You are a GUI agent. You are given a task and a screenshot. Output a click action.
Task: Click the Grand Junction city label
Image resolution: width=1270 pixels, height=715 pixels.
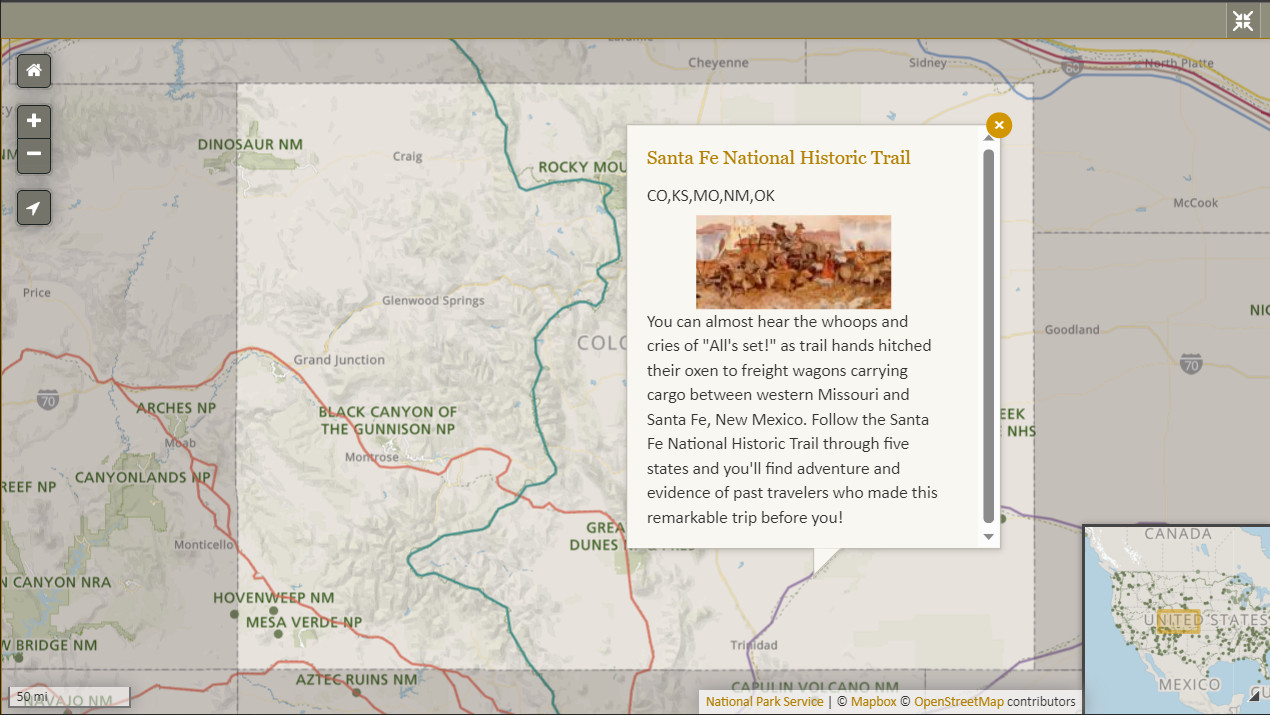point(339,360)
